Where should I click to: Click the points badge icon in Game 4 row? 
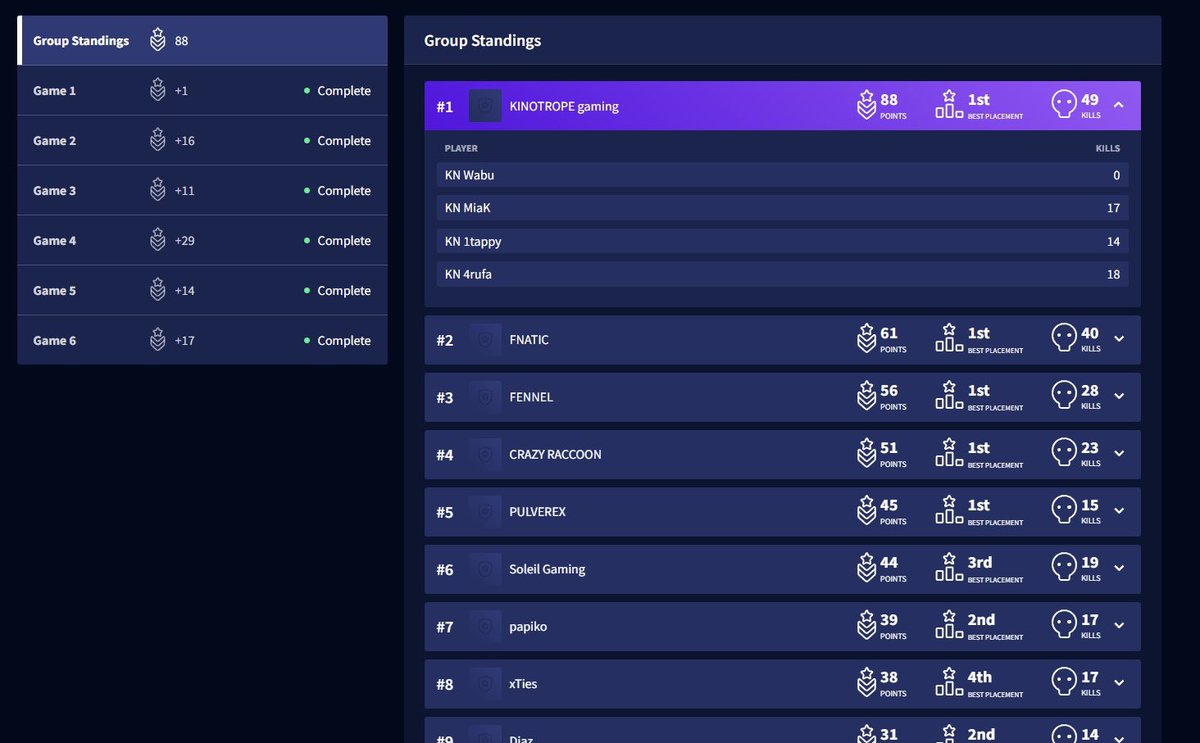157,240
